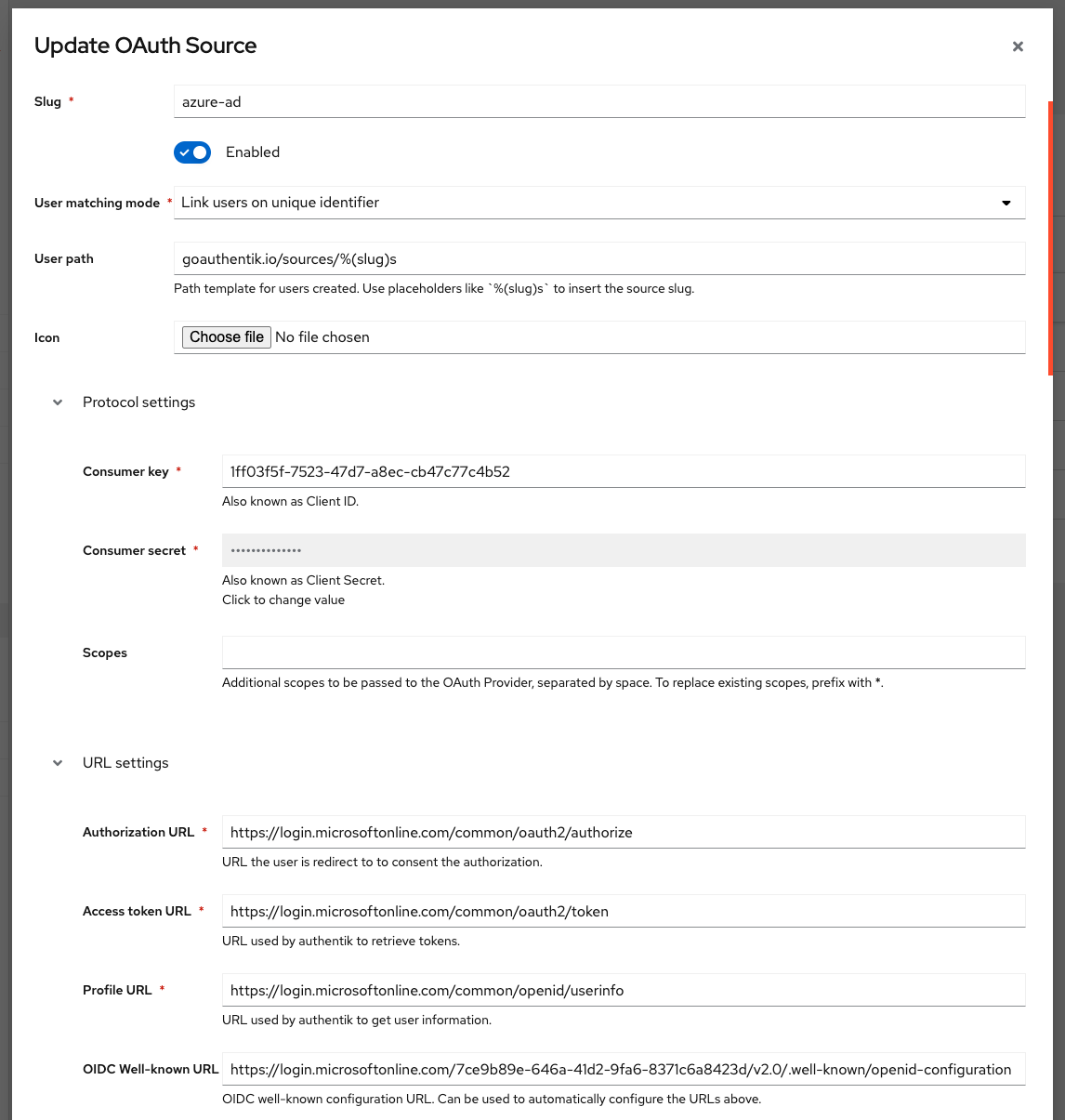This screenshot has width=1065, height=1120.
Task: Click the User path text field
Action: 599,259
